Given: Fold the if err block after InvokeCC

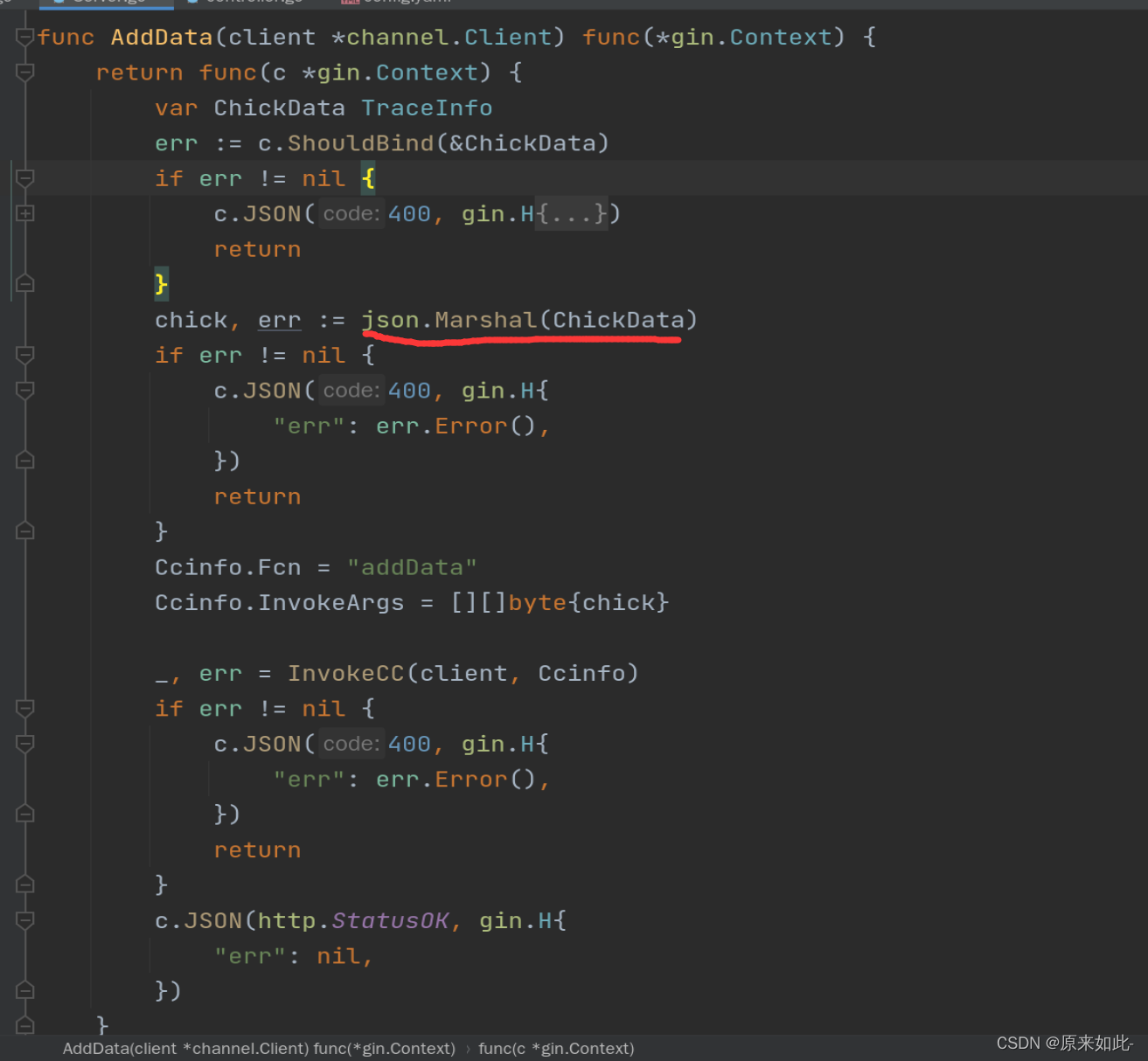Looking at the screenshot, I should pos(25,708).
